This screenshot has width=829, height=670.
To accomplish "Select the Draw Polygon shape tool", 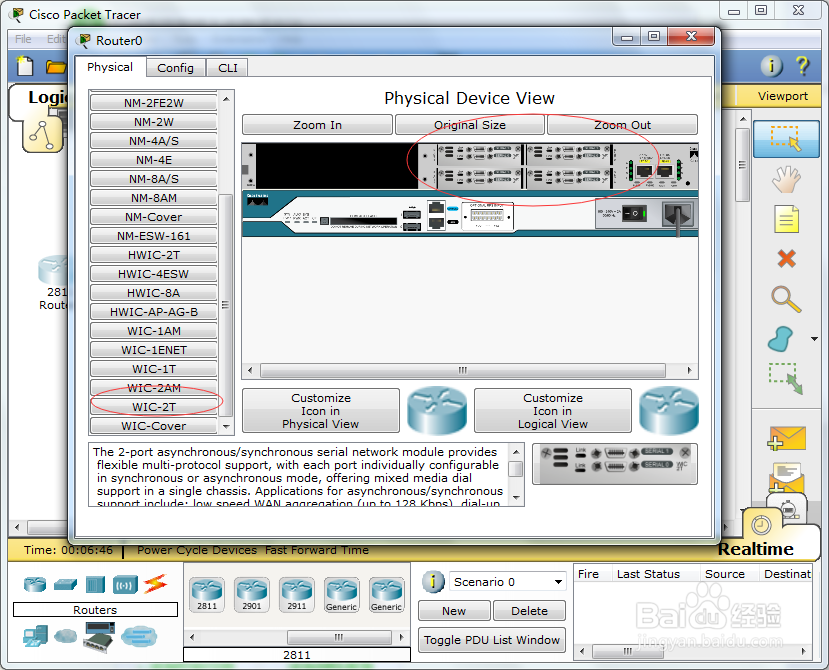I will [780, 338].
